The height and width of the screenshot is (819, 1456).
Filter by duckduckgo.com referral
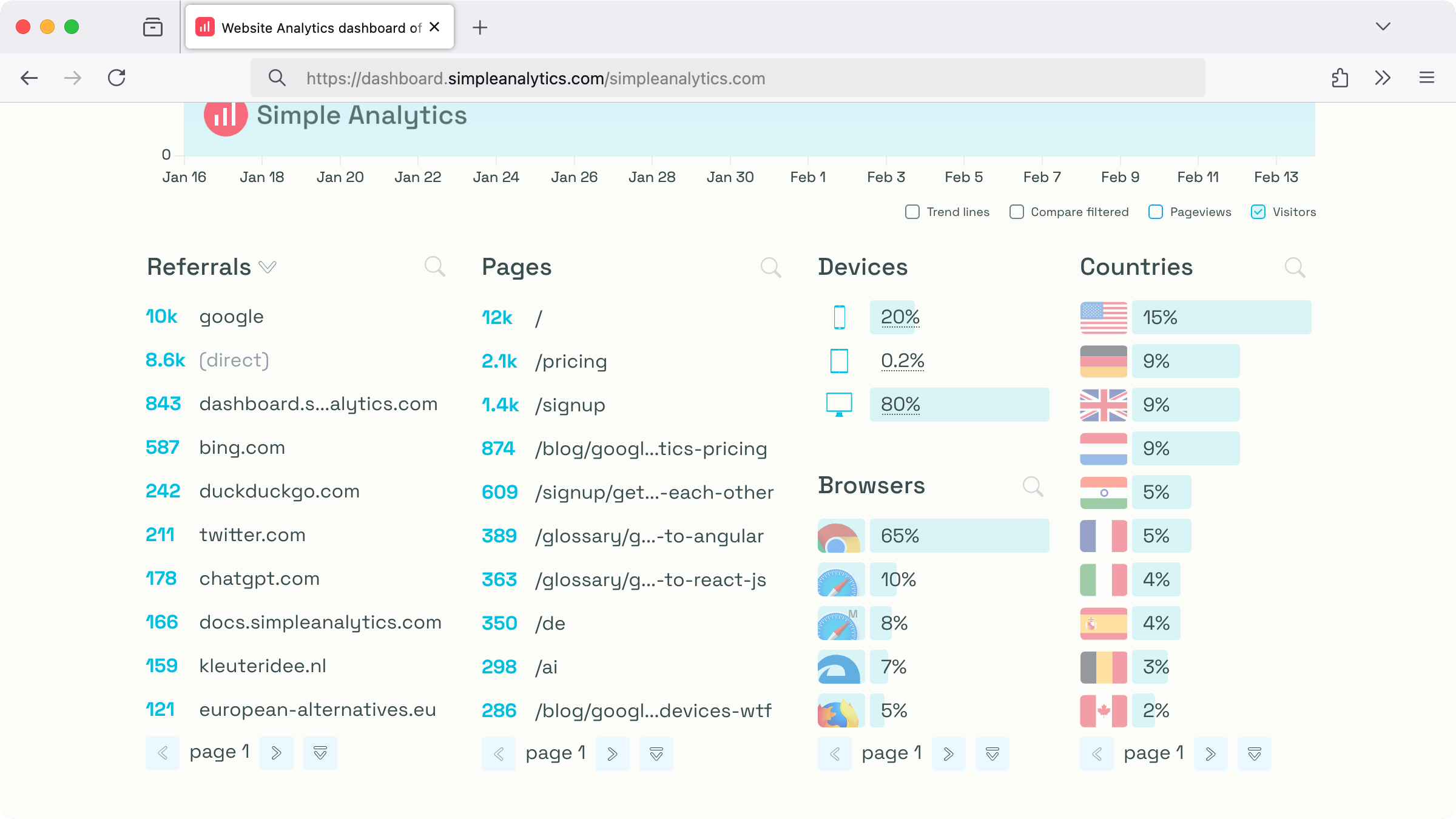[279, 491]
